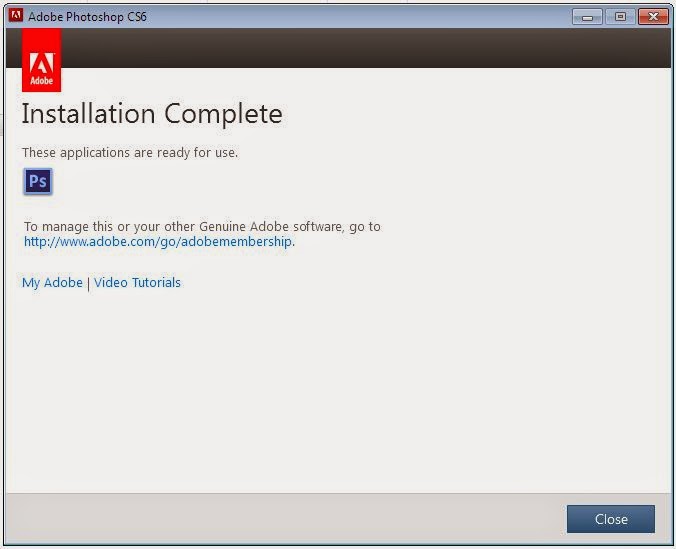This screenshot has height=549, width=676.
Task: Click the "These applications are ready for use." text
Action: pos(130,153)
